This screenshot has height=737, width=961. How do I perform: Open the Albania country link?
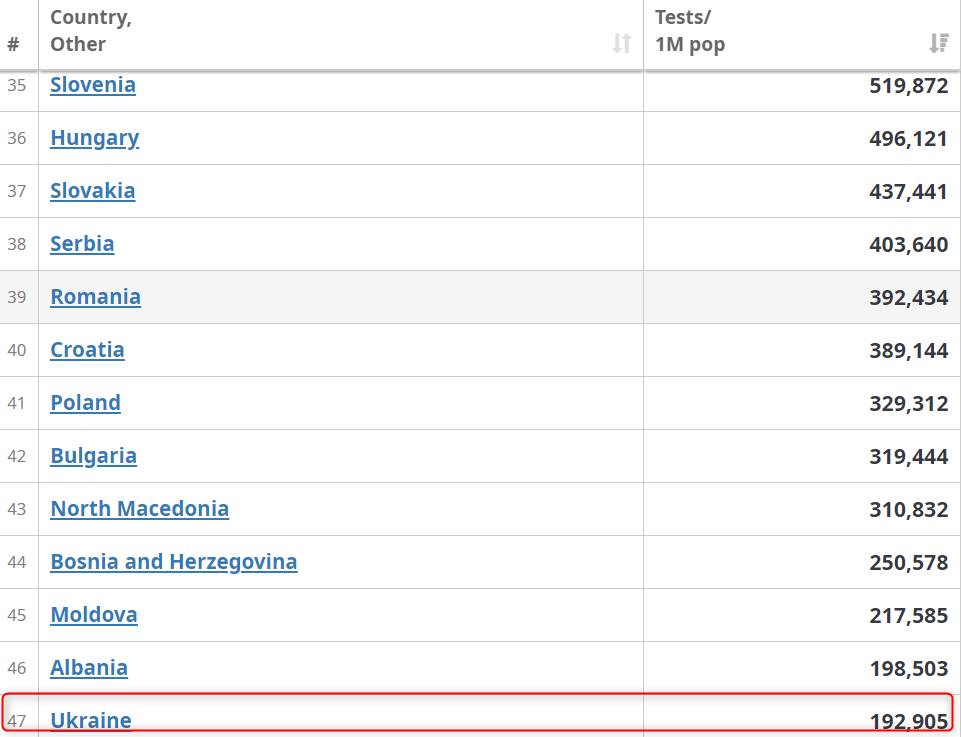(89, 668)
